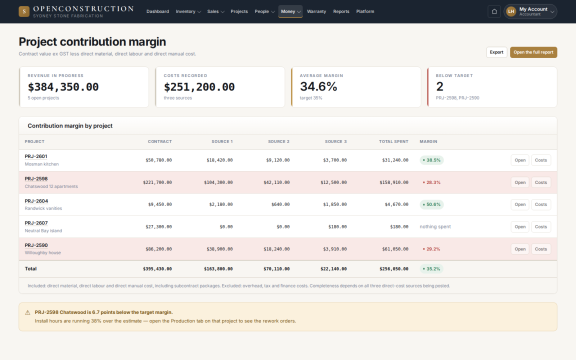Click Costs for PRJ-2604 Randwick vanities
The image size is (576, 360).
pos(541,204)
